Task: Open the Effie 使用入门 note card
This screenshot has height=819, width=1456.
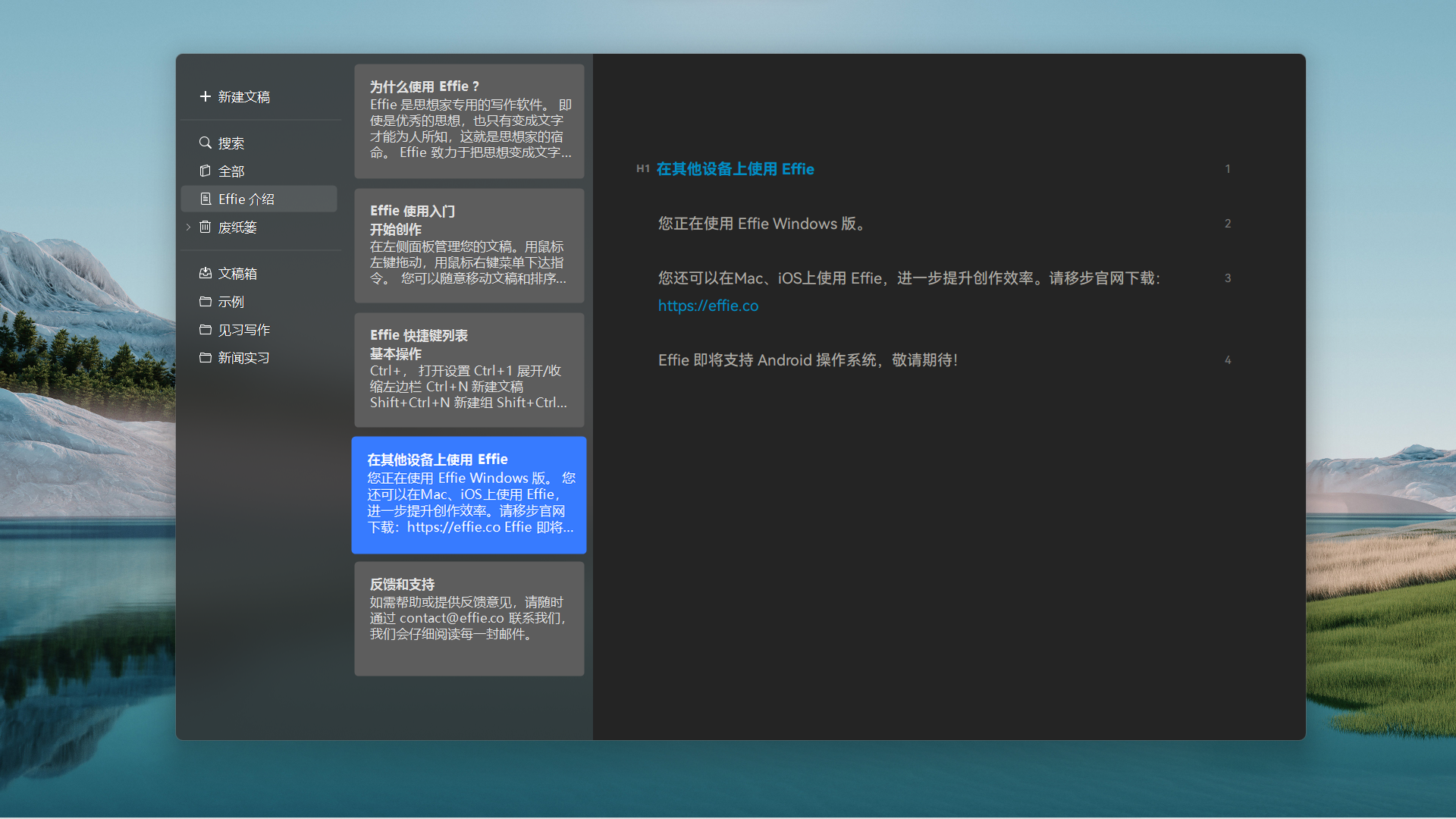Action: (469, 245)
